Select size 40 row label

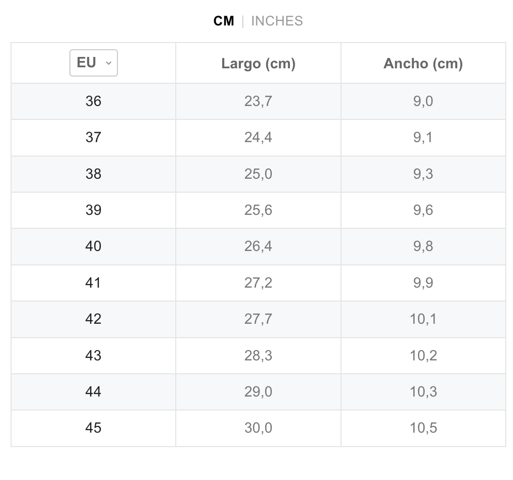pyautogui.click(x=93, y=246)
